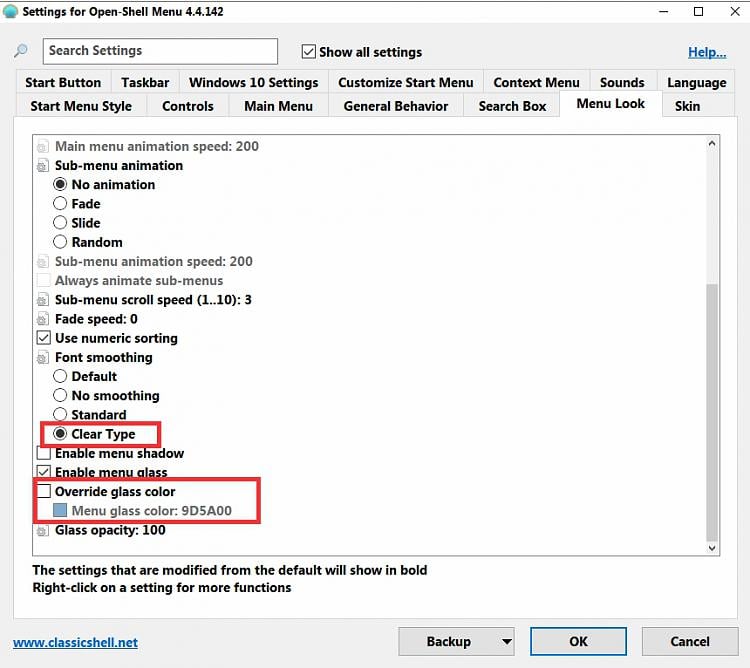
Task: Open the www.classicshell.net link
Action: point(76,642)
